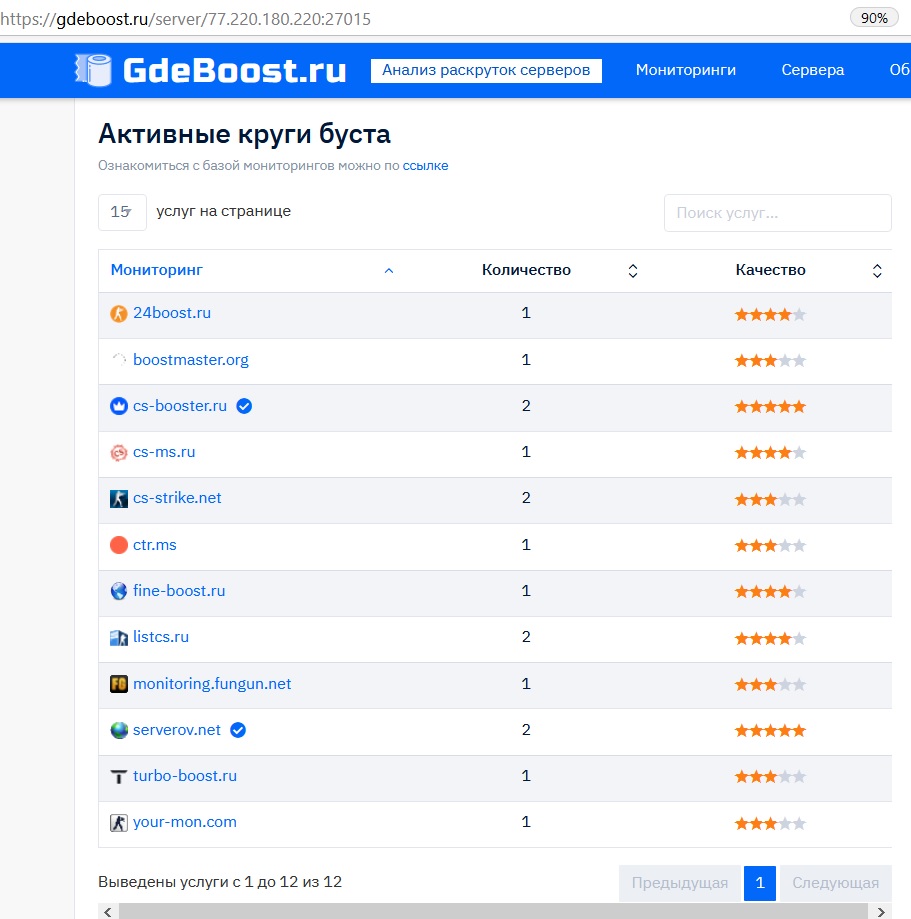Sort by Качество column arrows

[877, 271]
